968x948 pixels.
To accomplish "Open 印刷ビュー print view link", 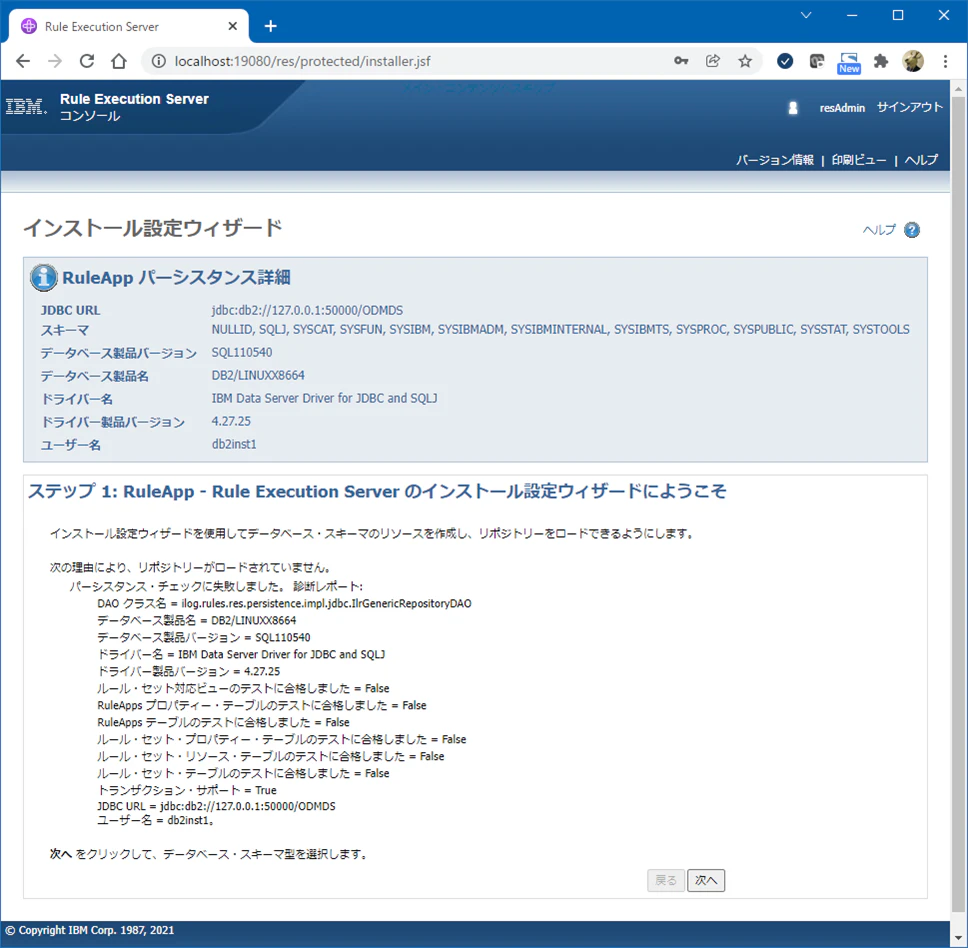I will tap(859, 160).
